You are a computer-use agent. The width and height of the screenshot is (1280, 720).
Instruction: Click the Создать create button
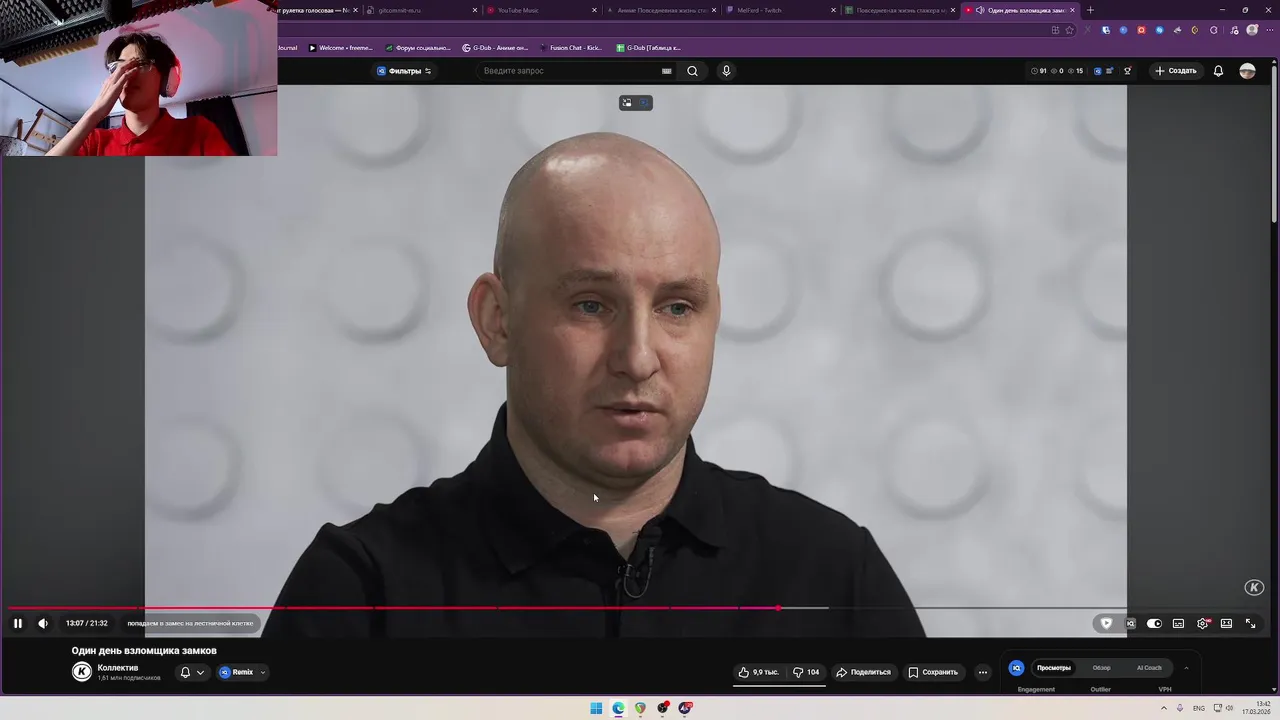(1175, 71)
